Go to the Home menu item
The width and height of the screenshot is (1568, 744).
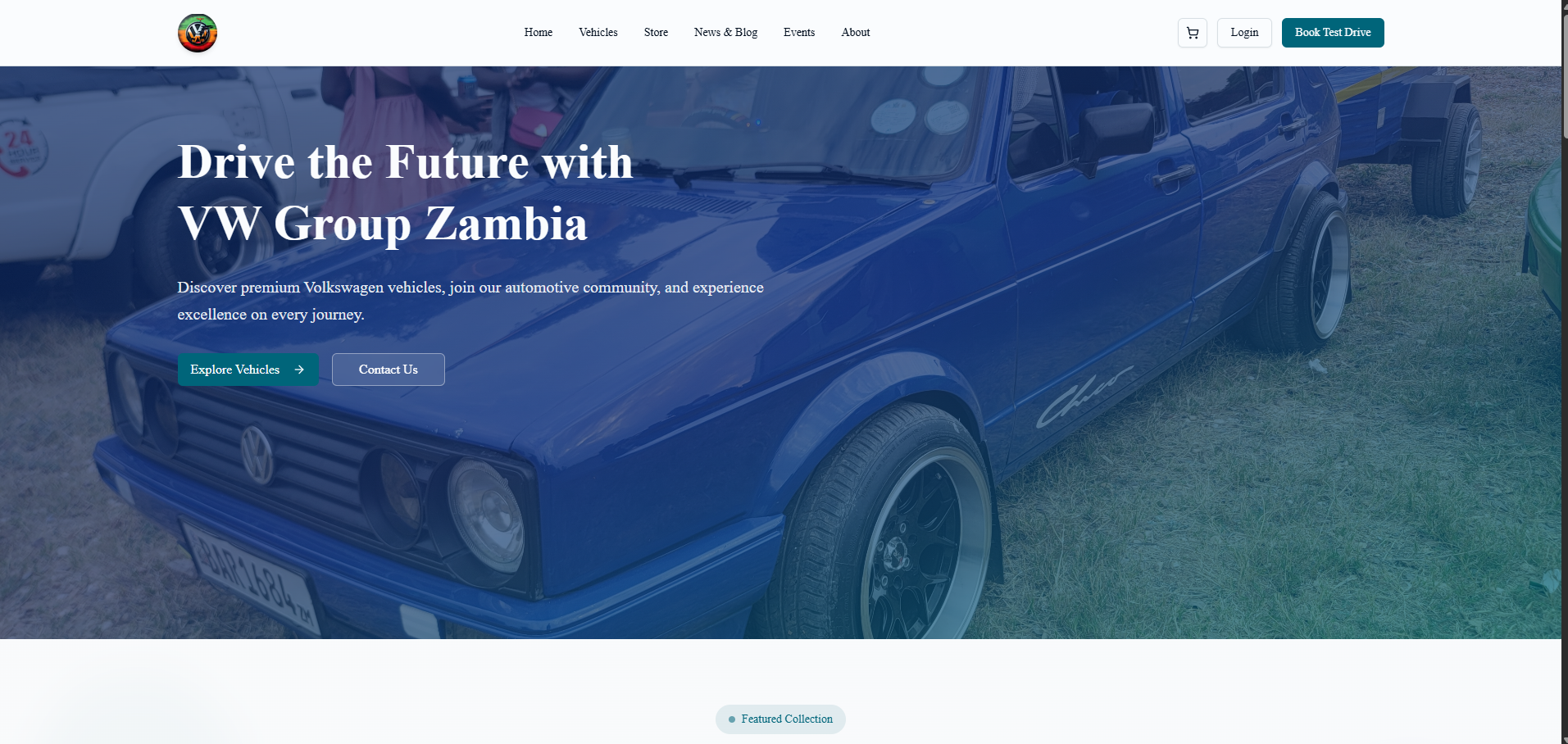click(x=539, y=33)
